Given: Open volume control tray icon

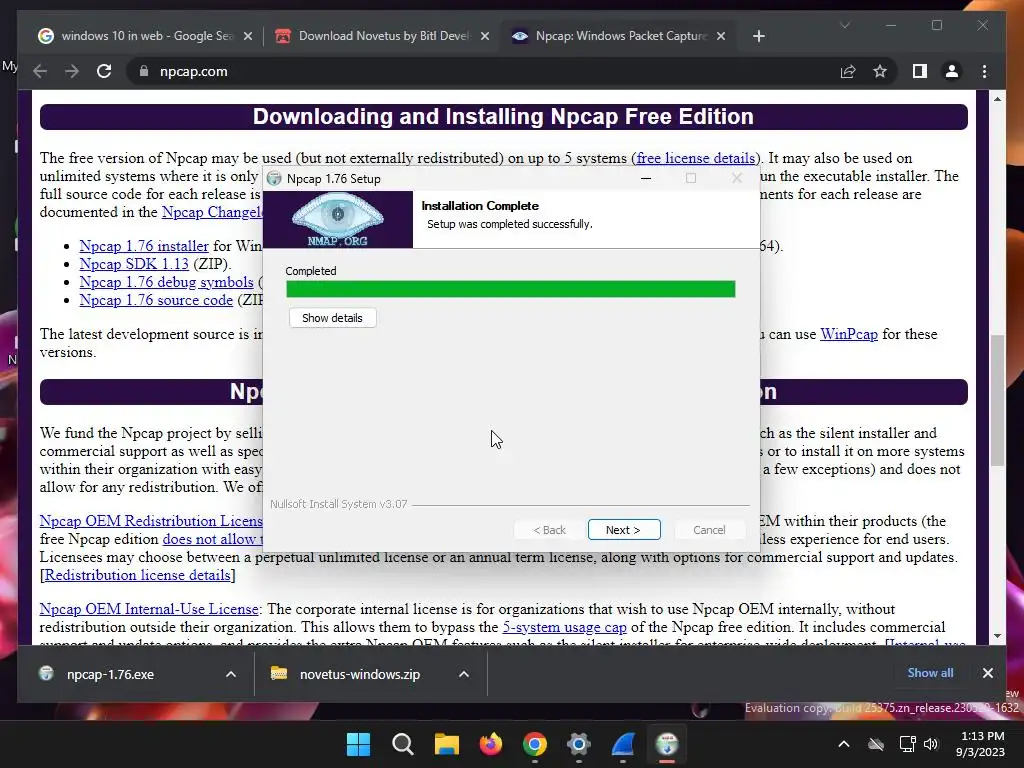Looking at the screenshot, I should tap(931, 744).
